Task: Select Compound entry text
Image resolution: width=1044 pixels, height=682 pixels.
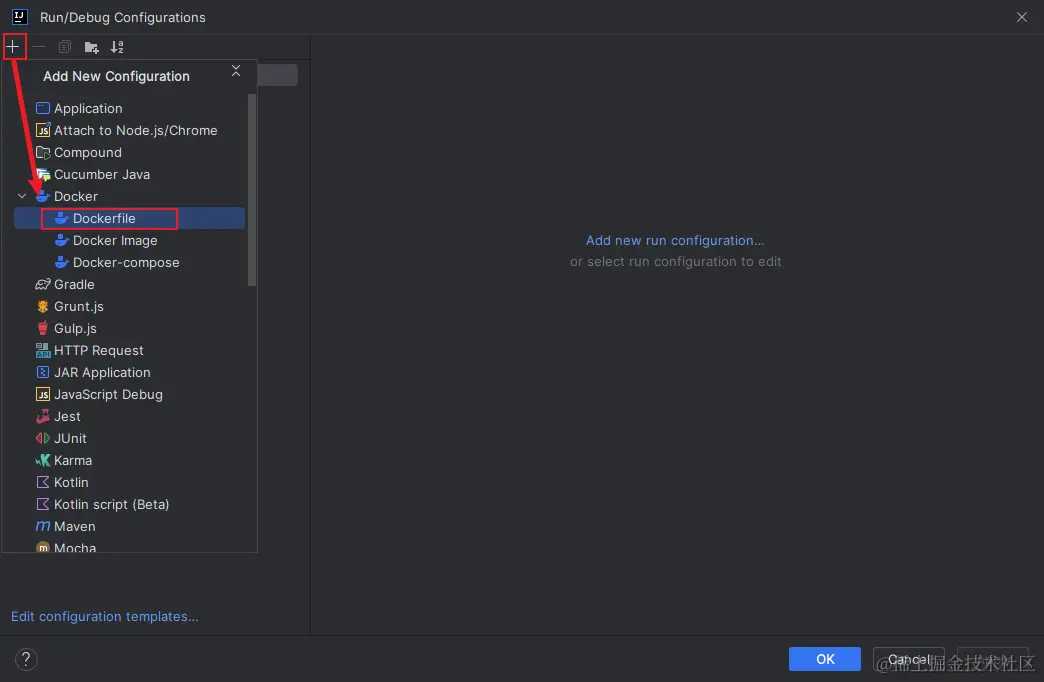Action: [x=88, y=153]
